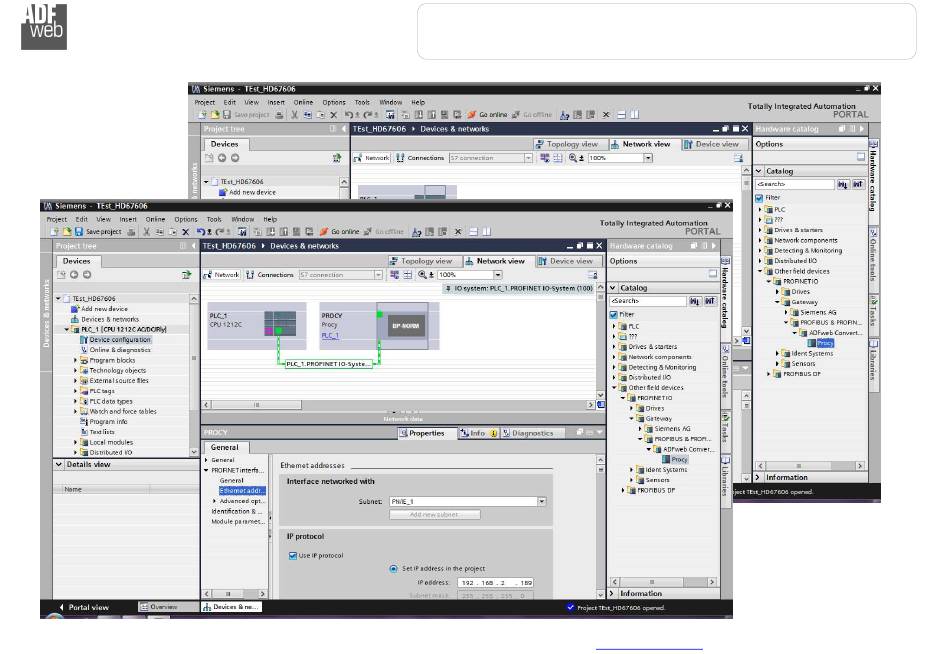Click the PLC_1.PROFINET IO-Syste... network label
The height and width of the screenshot is (654, 950).
[x=328, y=364]
